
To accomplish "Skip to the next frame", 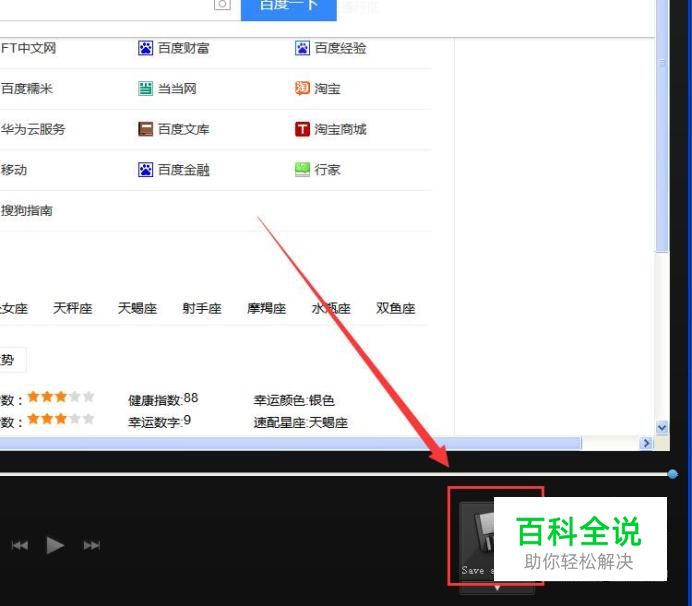I will tap(91, 546).
